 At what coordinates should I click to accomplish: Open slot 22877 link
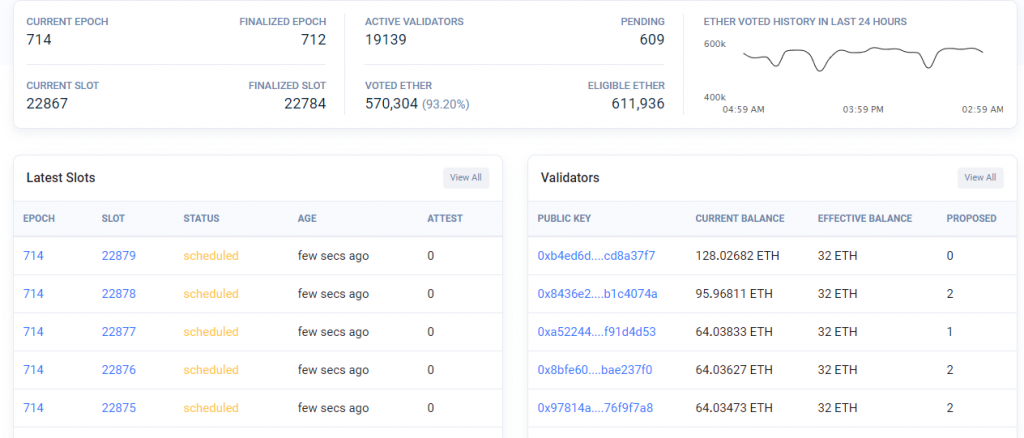(118, 332)
